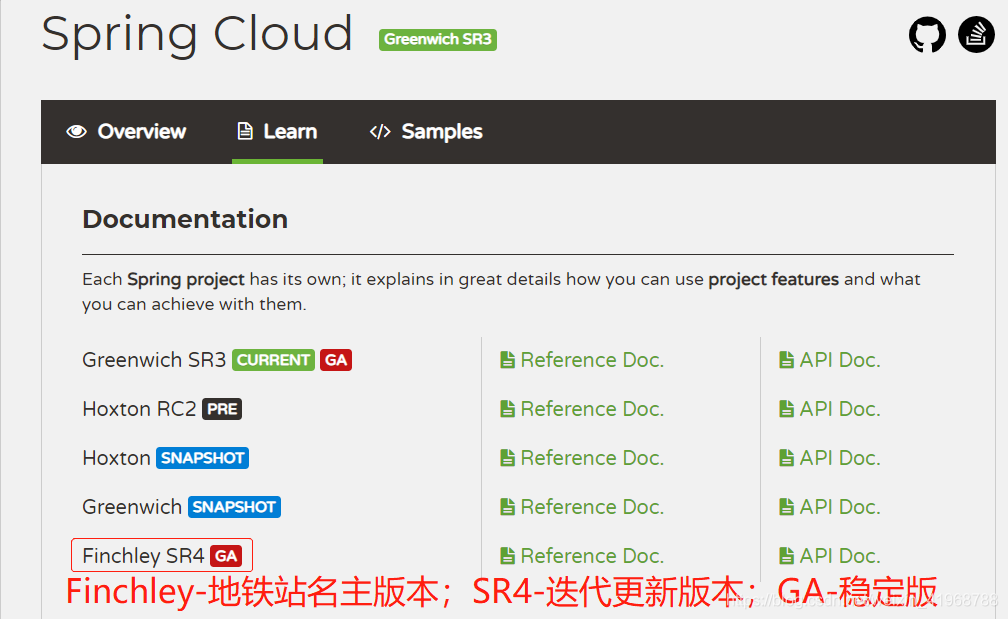Click the 'Spring Cloud' page title
The image size is (1008, 619).
pyautogui.click(x=197, y=34)
